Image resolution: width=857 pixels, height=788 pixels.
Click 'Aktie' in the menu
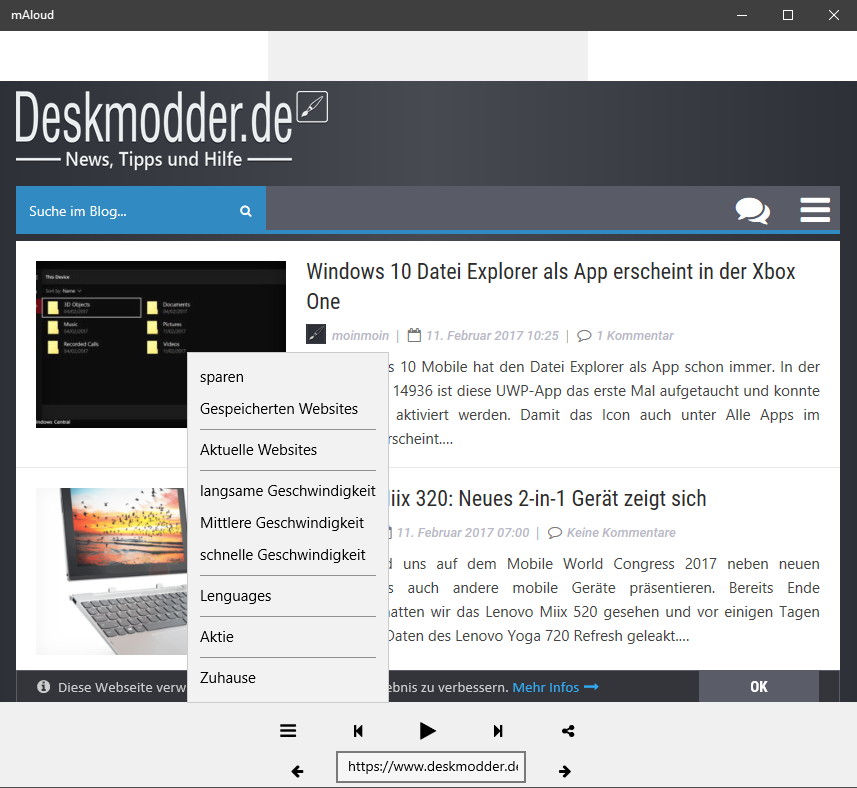[287, 637]
